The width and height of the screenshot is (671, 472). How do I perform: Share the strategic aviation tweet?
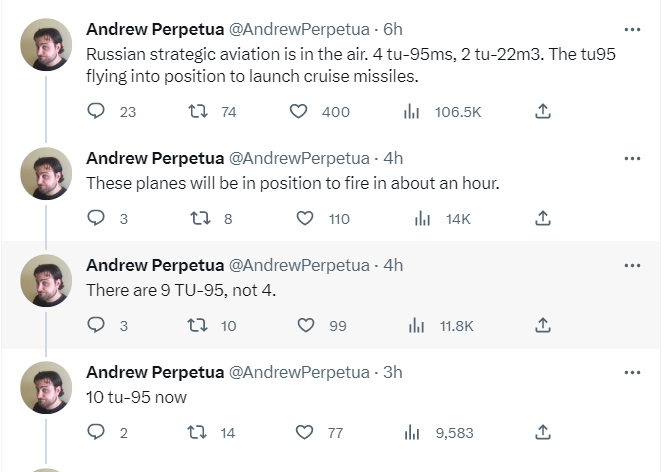(x=543, y=112)
